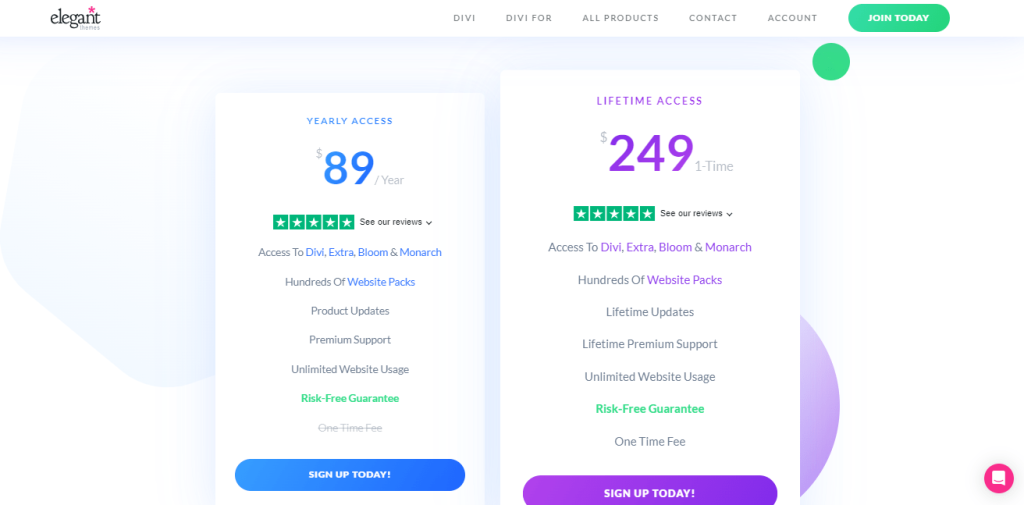Image resolution: width=1024 pixels, height=505 pixels.
Task: Open the blue 'Divi, Extra, Bloom' link
Action: tap(346, 252)
